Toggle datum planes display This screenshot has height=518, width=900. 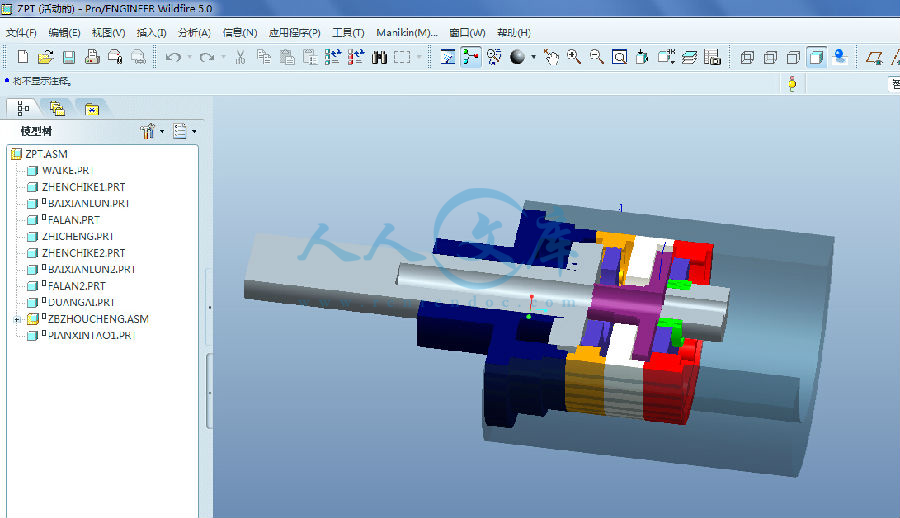[x=874, y=57]
